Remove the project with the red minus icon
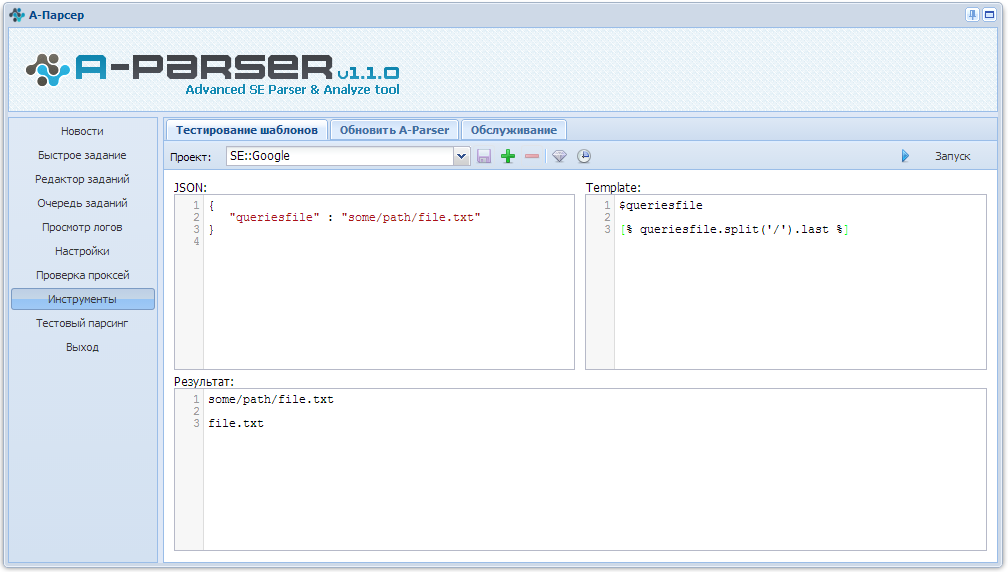Image resolution: width=1008 pixels, height=572 pixels. tap(532, 156)
